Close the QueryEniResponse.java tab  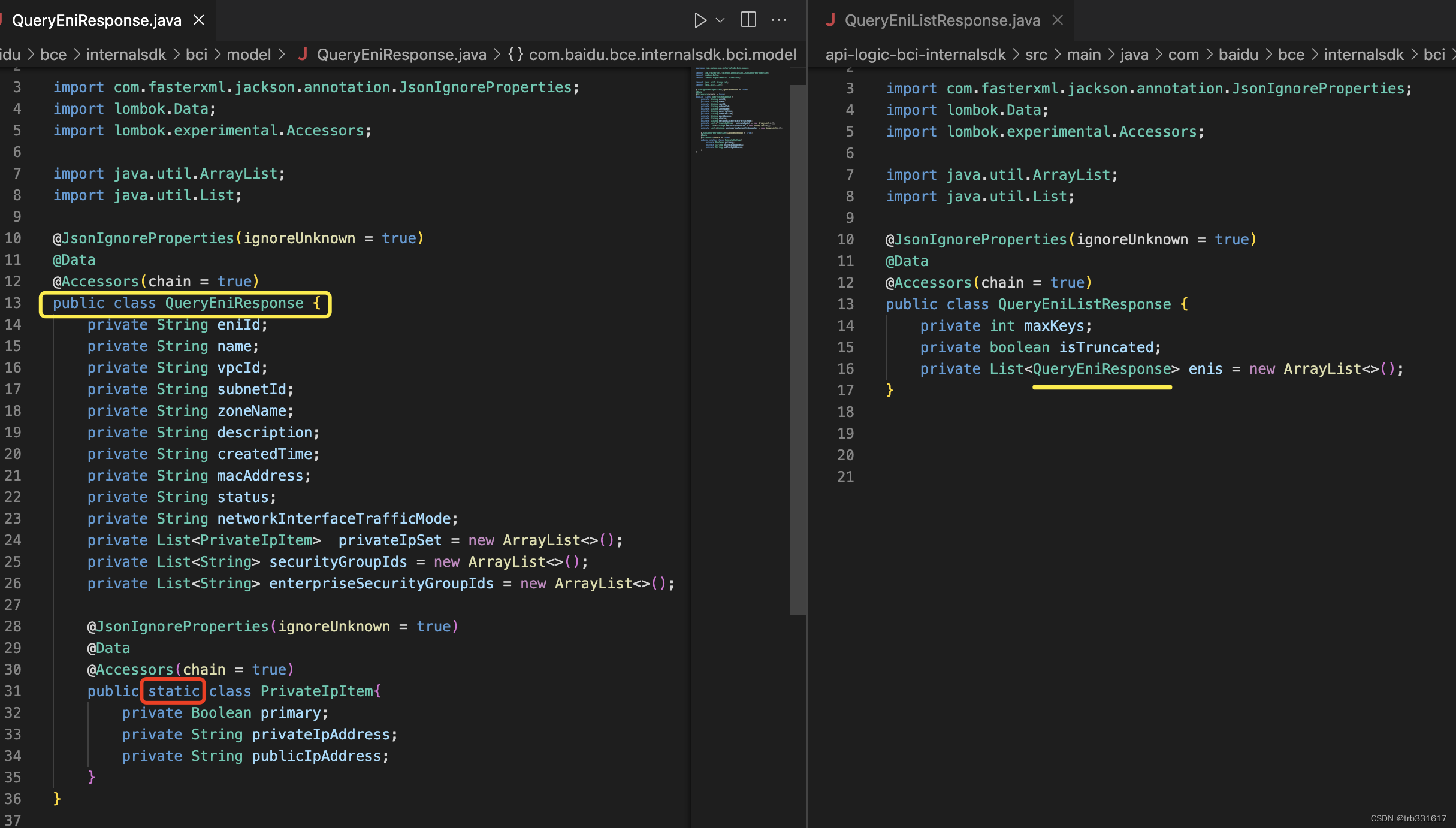[199, 20]
